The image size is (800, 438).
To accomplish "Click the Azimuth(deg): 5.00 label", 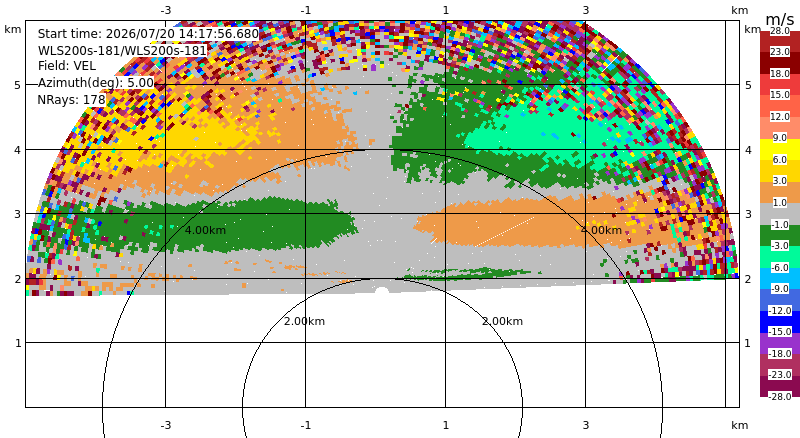I will point(95,83).
